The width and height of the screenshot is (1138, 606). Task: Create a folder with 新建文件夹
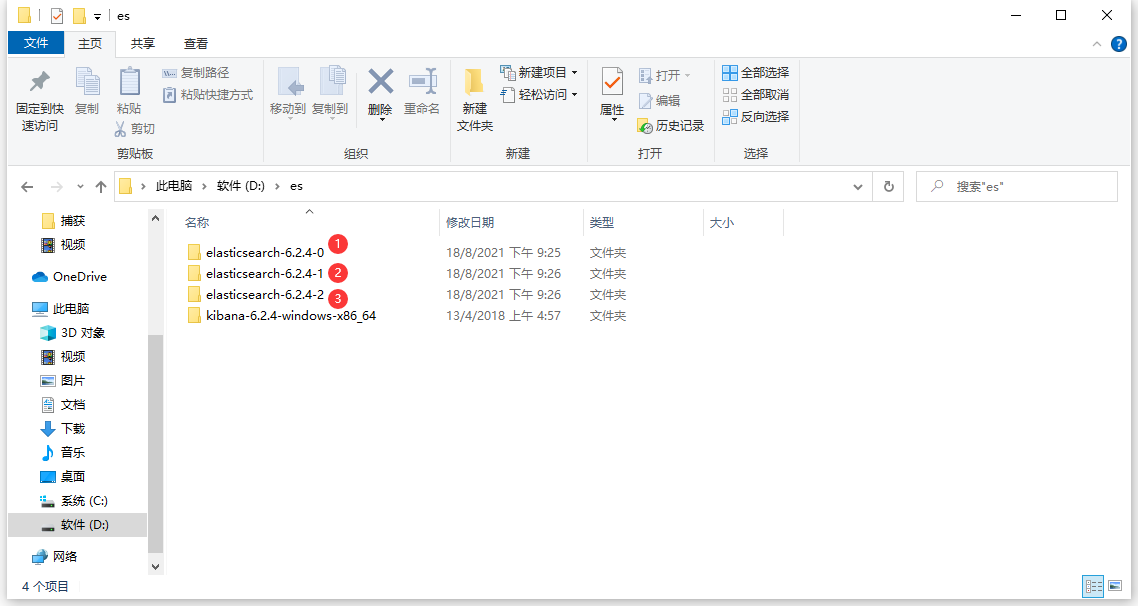click(x=474, y=98)
